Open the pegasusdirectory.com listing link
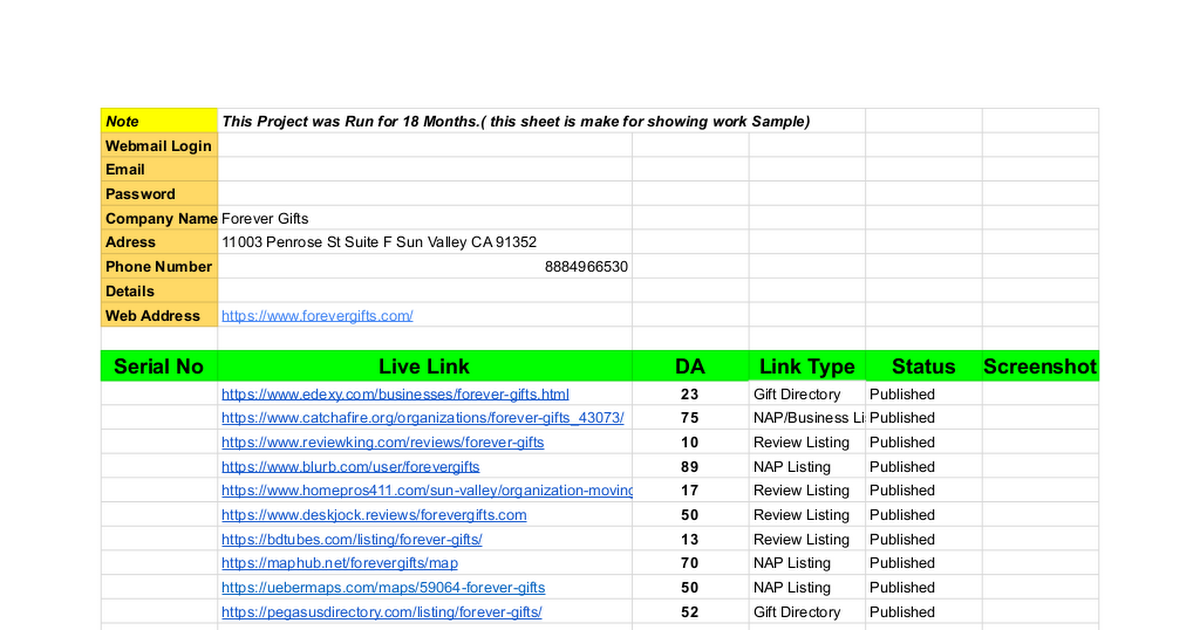 [381, 612]
